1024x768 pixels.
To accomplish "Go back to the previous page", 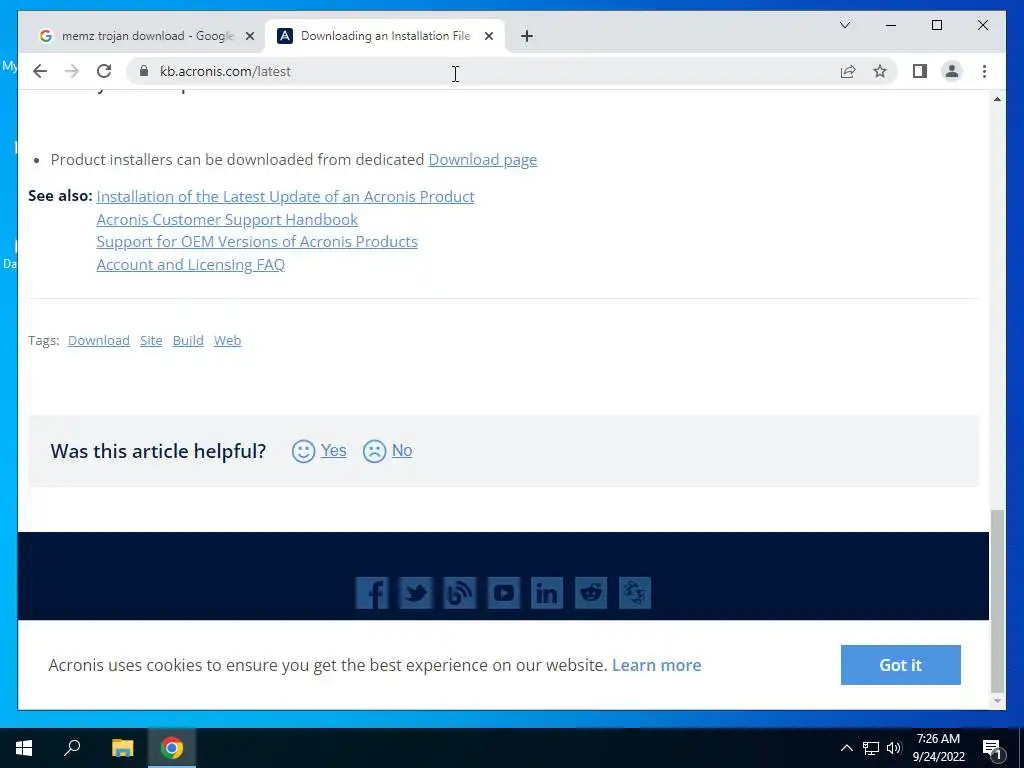I will tap(40, 71).
